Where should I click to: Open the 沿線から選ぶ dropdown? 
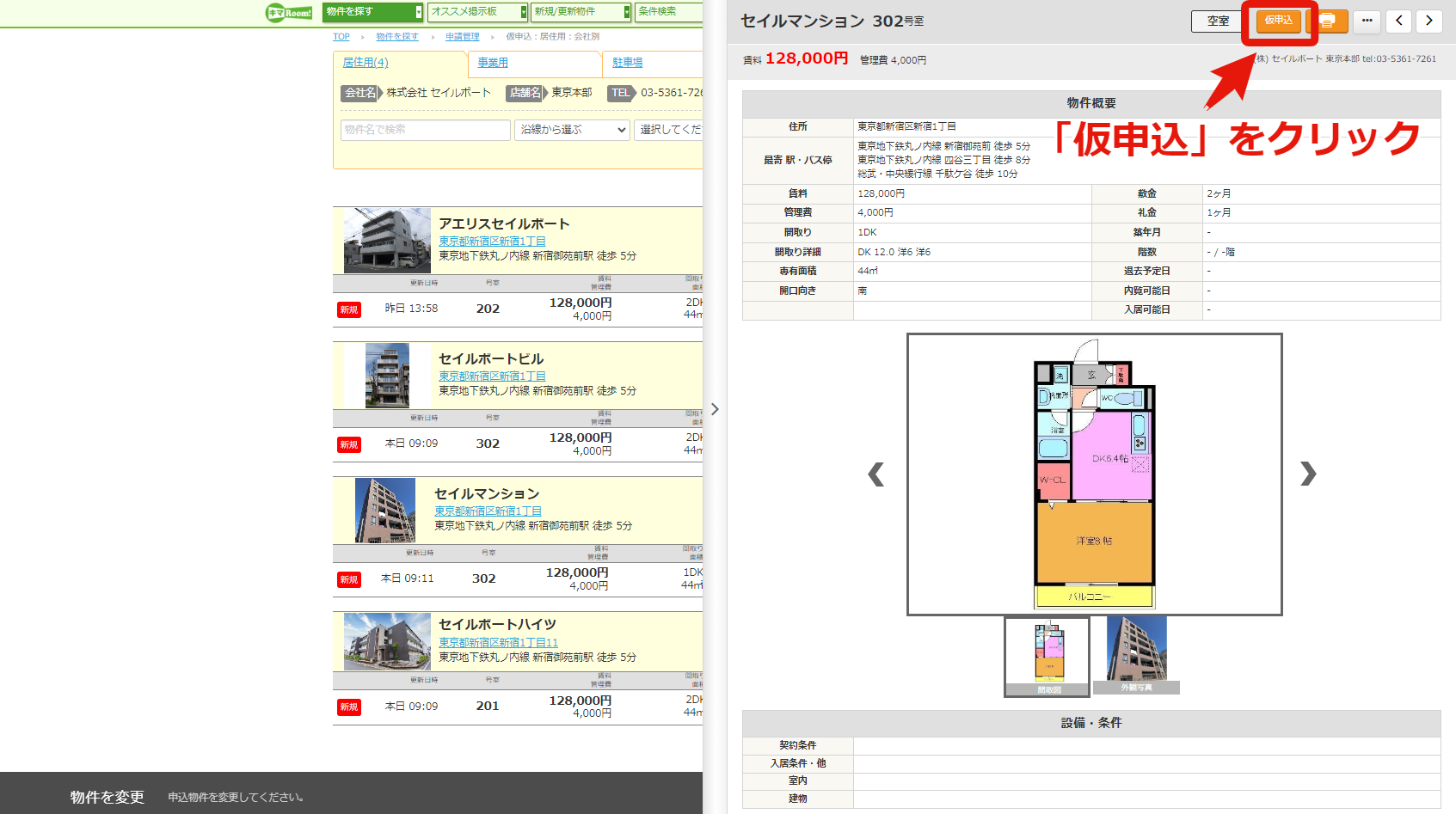click(572, 130)
